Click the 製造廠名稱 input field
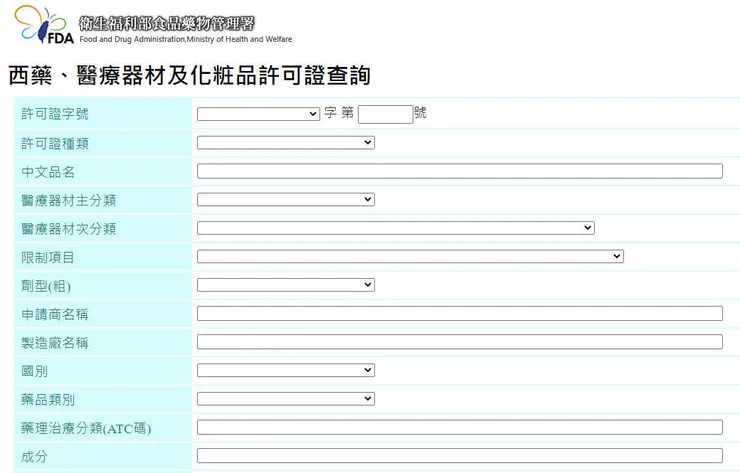 [460, 342]
